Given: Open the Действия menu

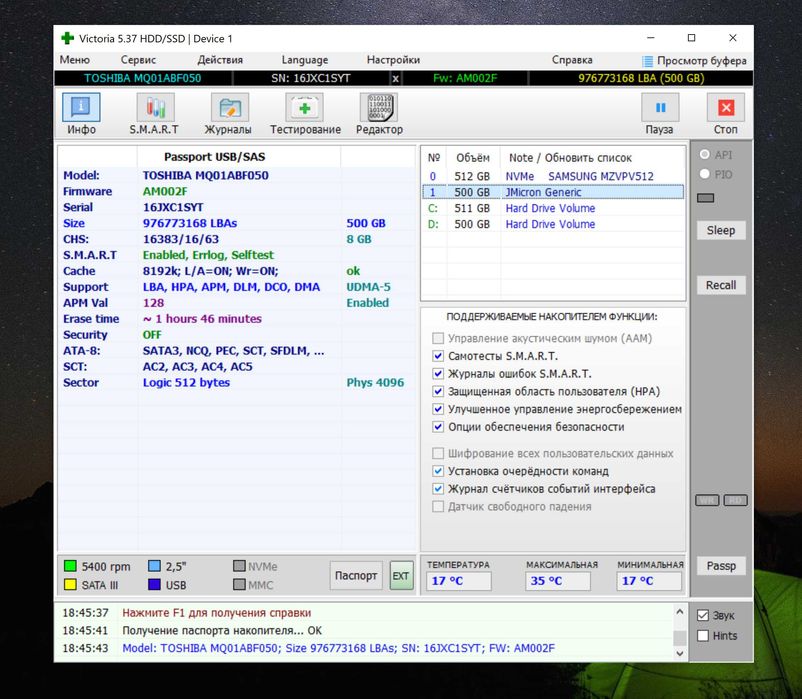Looking at the screenshot, I should (220, 60).
